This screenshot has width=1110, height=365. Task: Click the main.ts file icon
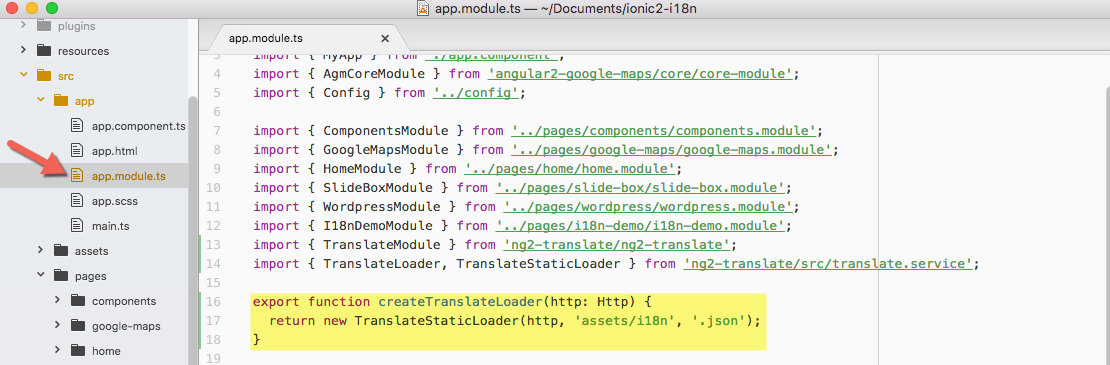pyautogui.click(x=78, y=226)
